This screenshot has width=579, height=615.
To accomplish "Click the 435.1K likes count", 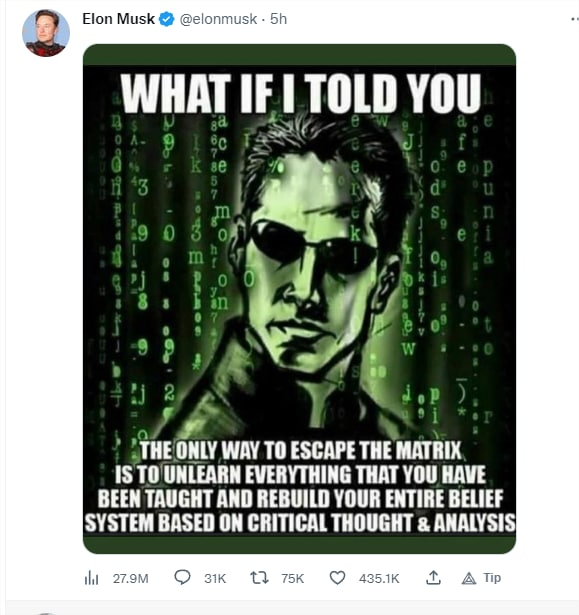I will (379, 579).
